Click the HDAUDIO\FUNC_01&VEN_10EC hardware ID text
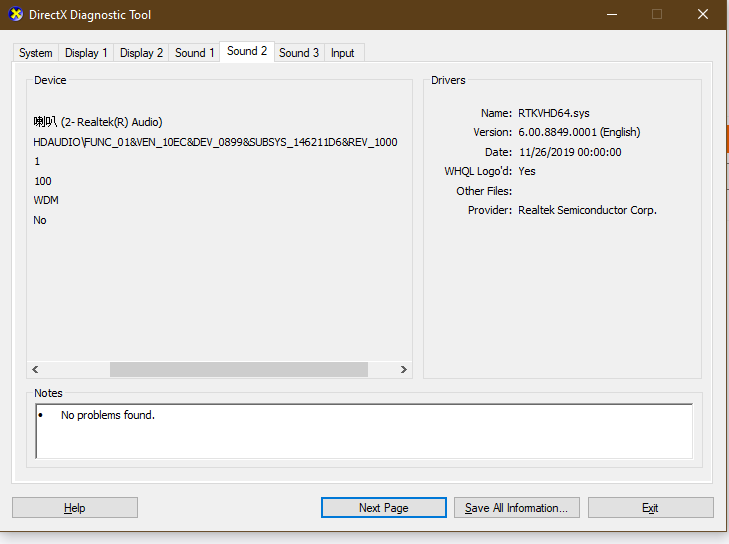 (215, 142)
